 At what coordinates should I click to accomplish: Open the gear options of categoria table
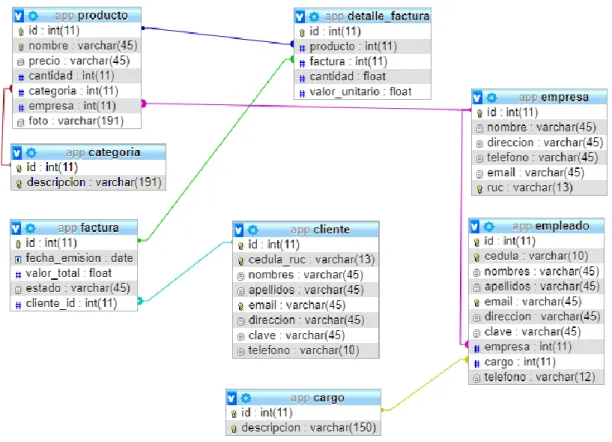pyautogui.click(x=31, y=153)
